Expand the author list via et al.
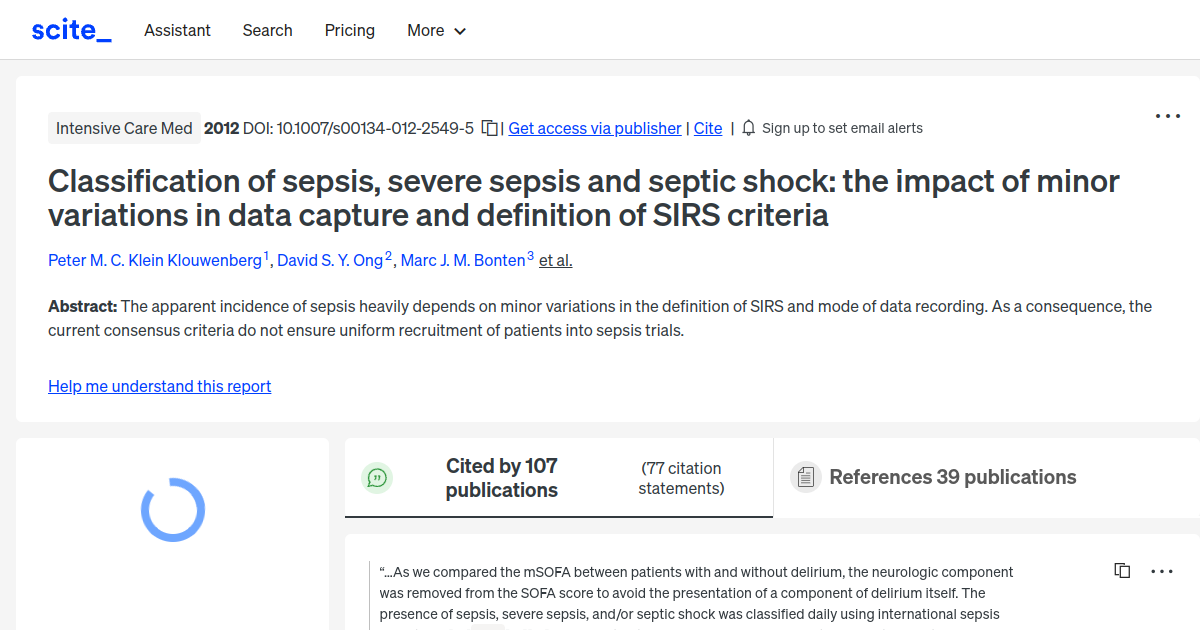This screenshot has width=1200, height=630. [555, 260]
